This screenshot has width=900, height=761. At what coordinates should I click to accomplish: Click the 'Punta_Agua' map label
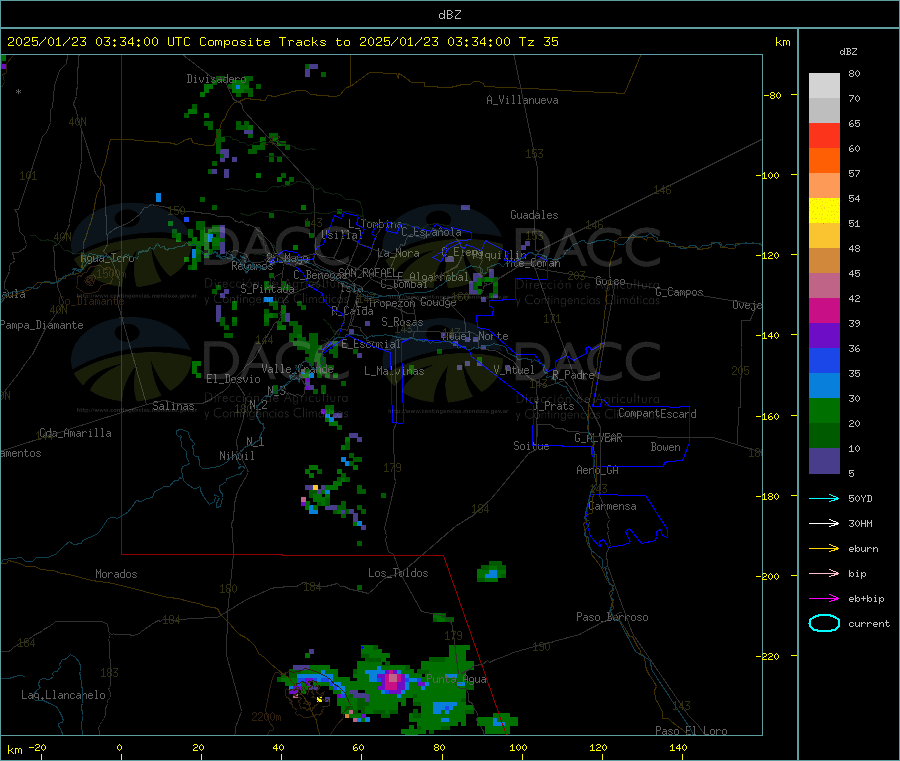[456, 679]
